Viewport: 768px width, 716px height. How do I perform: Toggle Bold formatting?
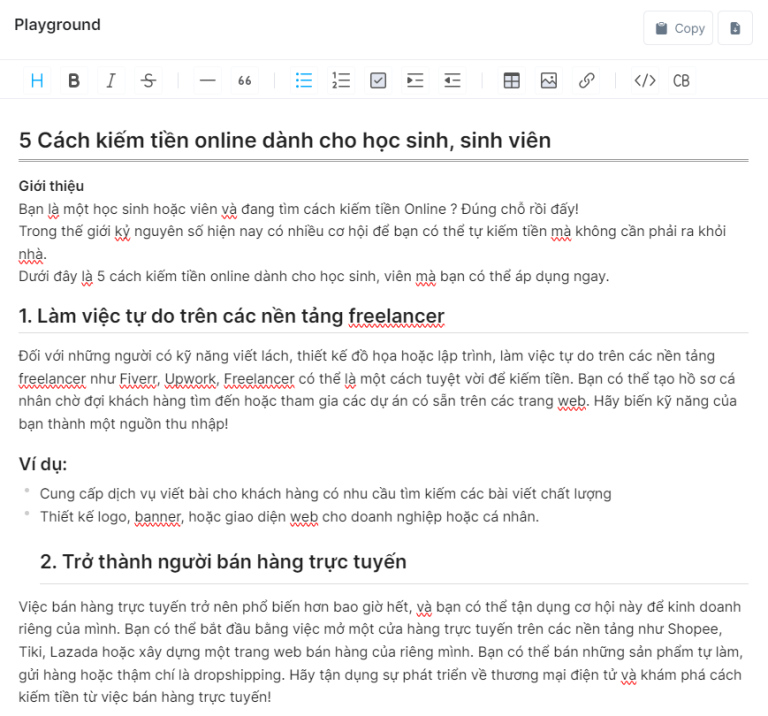tap(74, 80)
